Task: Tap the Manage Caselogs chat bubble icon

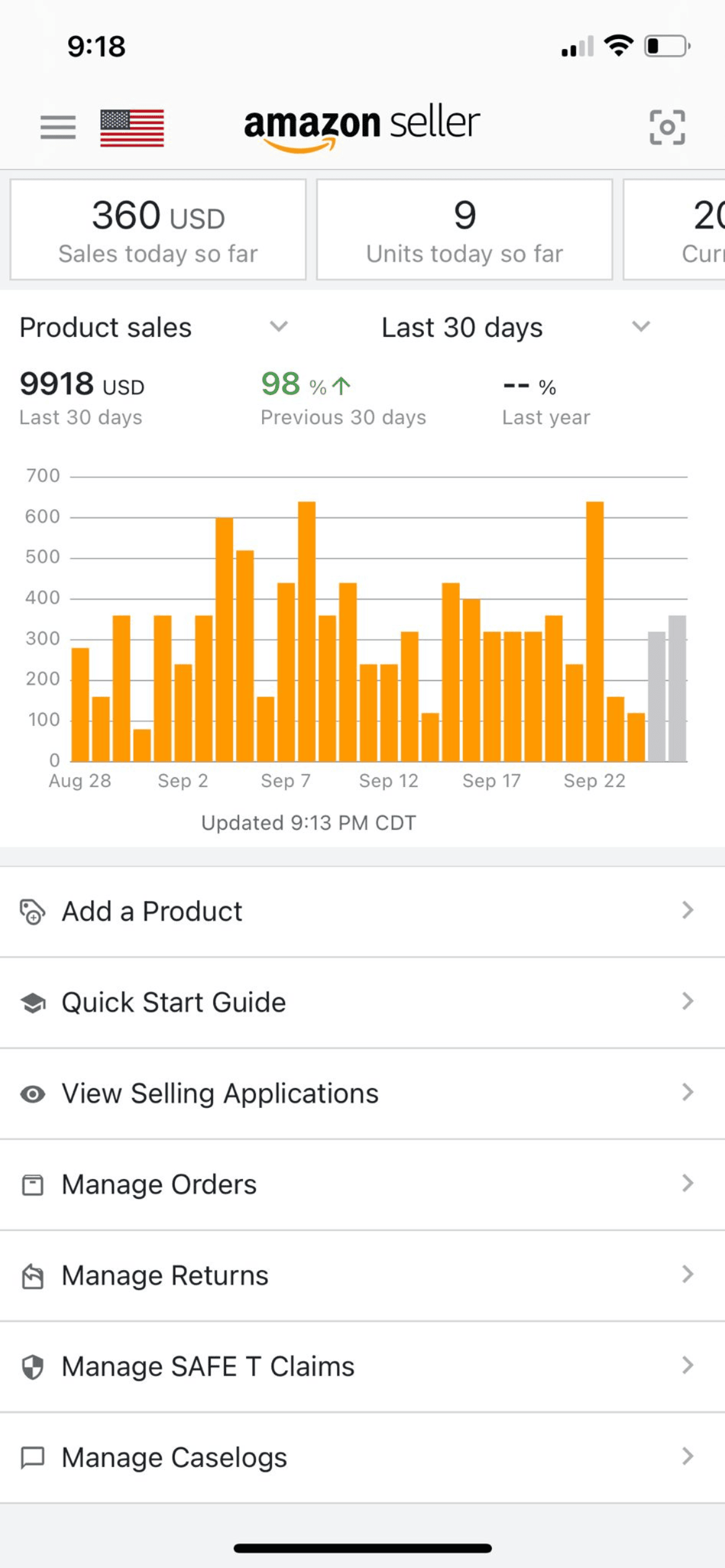Action: pyautogui.click(x=32, y=1458)
